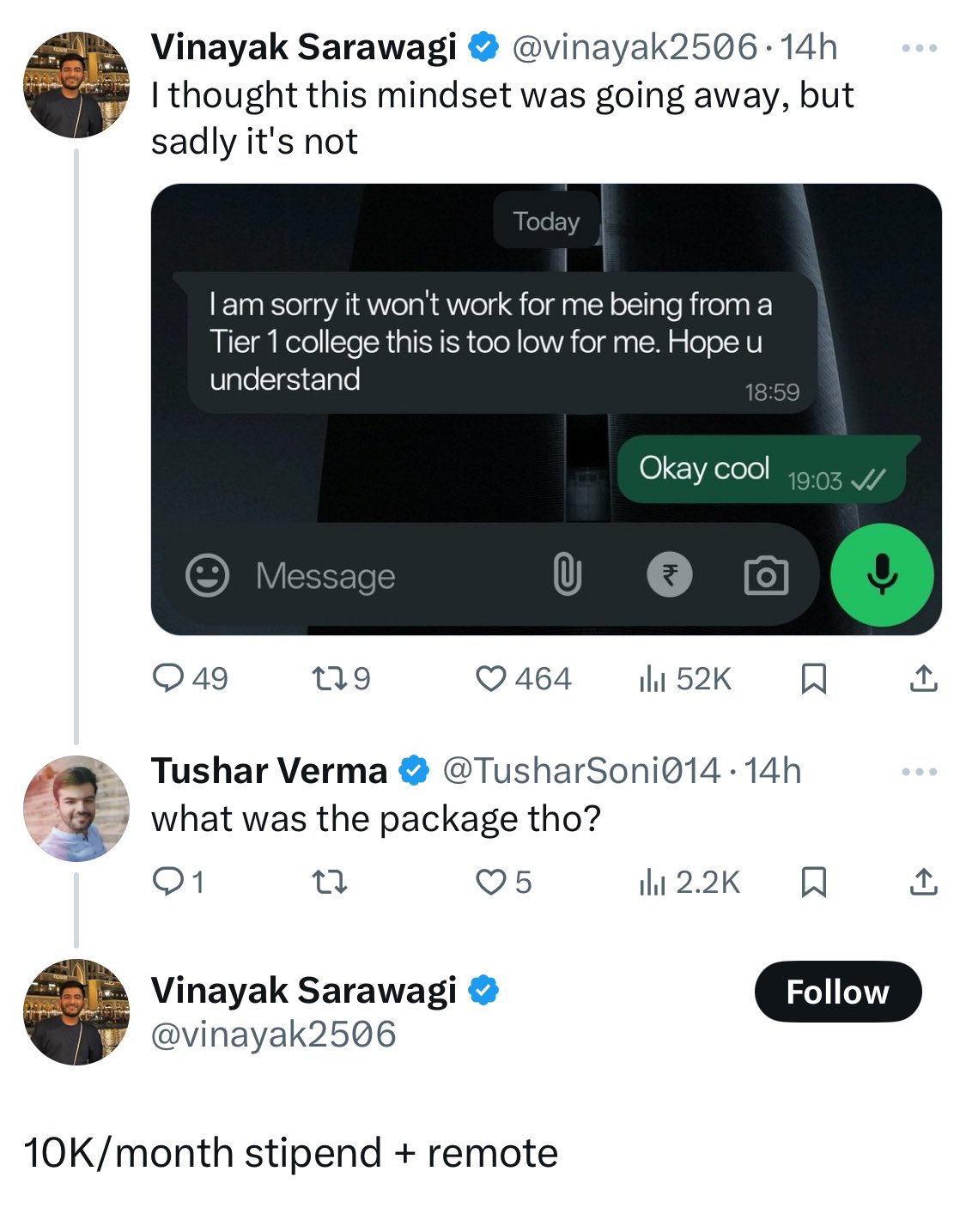966x1232 pixels.
Task: Open @vinayak2506 handle in top tweet
Action: tap(635, 47)
